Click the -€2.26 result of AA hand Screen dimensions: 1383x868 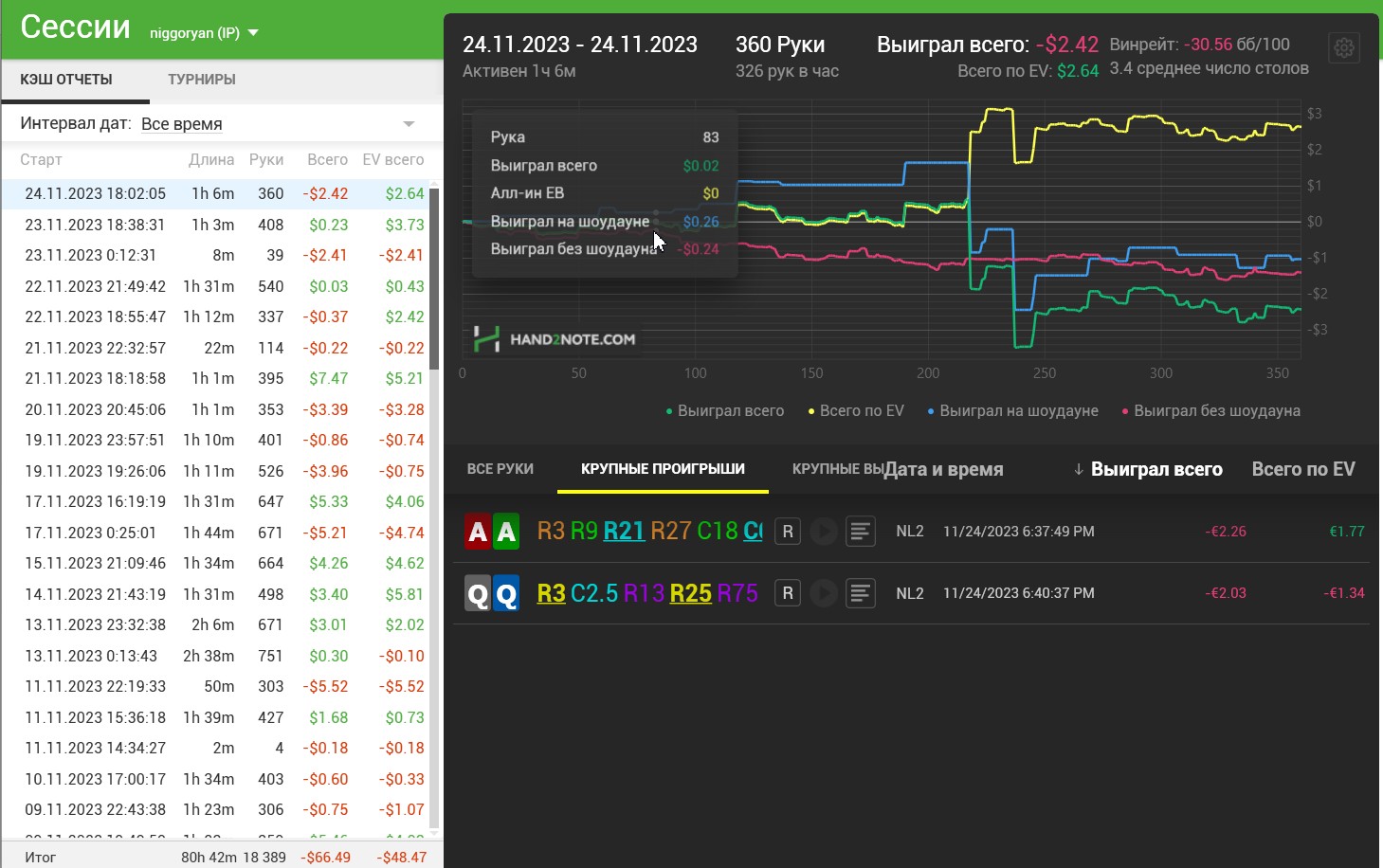click(x=1226, y=532)
